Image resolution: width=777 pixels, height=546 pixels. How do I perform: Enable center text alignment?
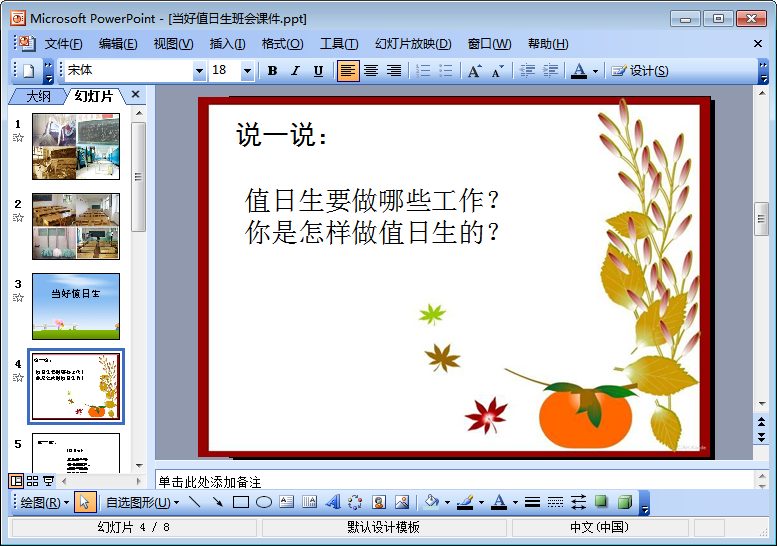371,71
